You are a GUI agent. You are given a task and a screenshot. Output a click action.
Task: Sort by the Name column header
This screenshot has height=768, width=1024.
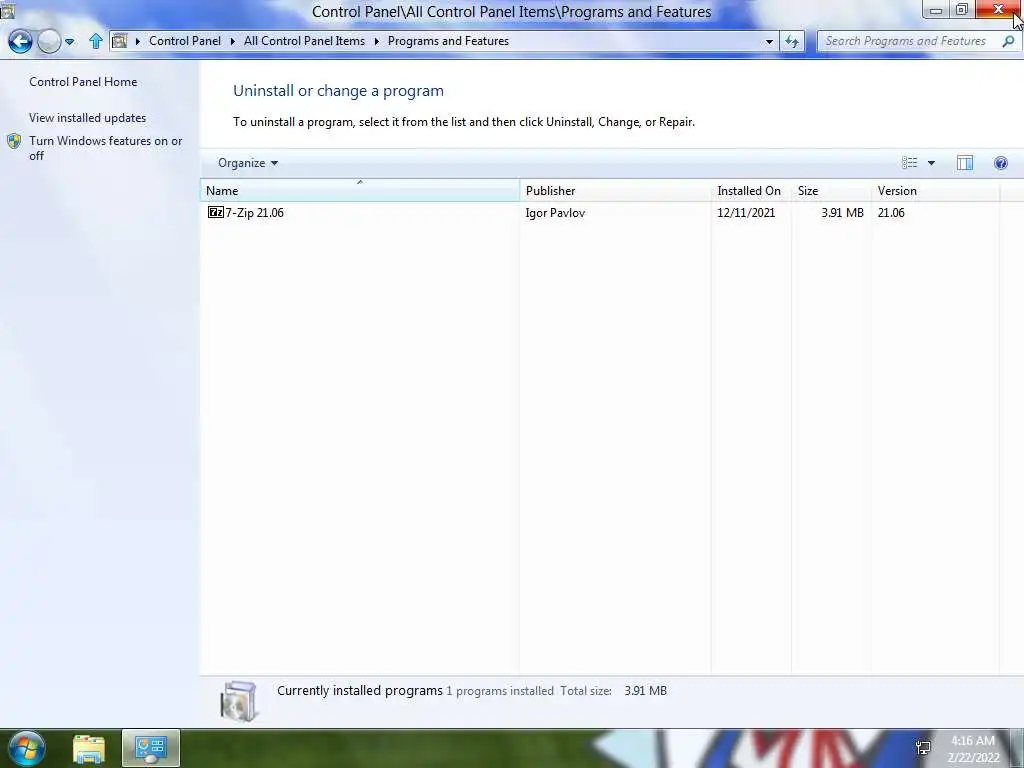[360, 191]
